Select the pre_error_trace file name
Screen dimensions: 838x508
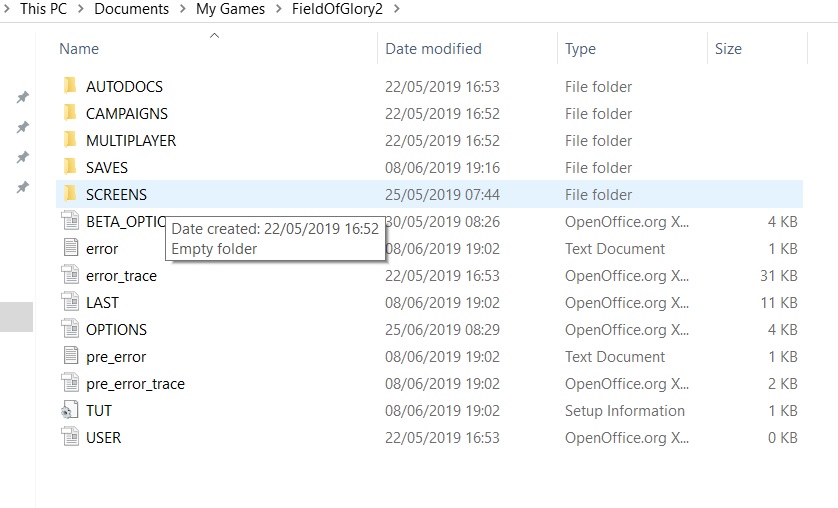(x=135, y=384)
